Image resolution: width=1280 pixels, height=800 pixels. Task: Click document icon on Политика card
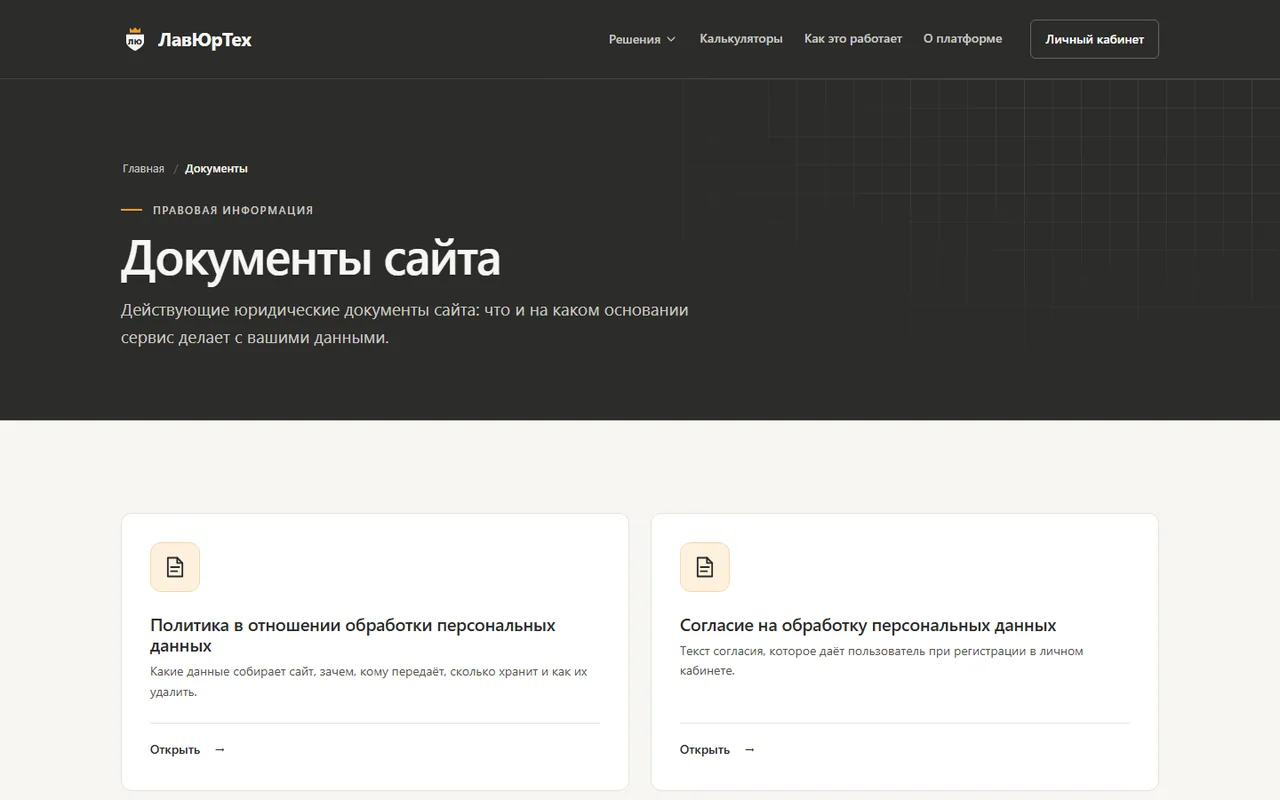pyautogui.click(x=175, y=567)
